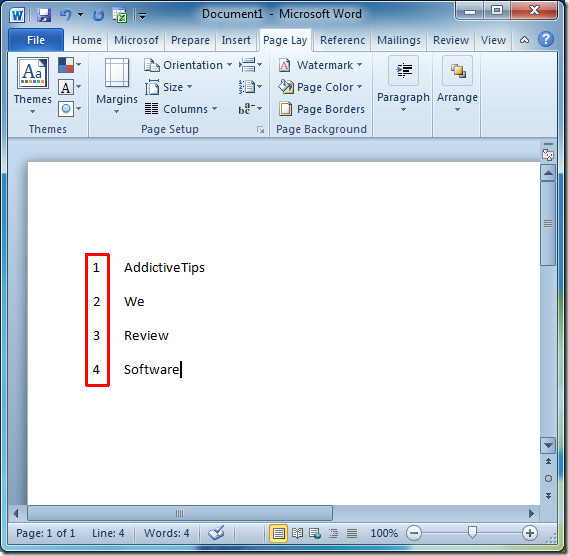Switch to the Home tab
Image resolution: width=569 pixels, height=556 pixels.
coord(87,40)
